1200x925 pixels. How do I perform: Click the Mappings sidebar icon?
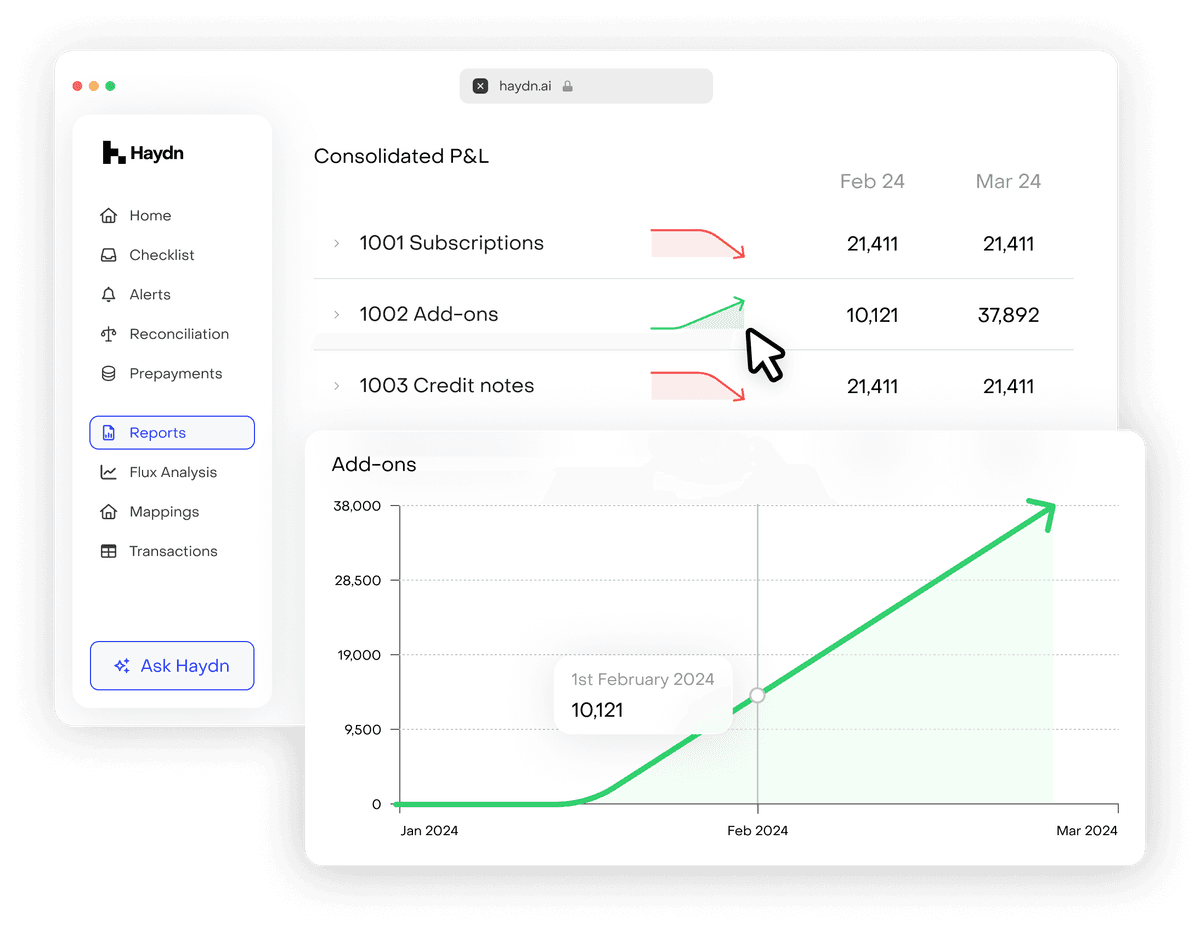click(109, 512)
